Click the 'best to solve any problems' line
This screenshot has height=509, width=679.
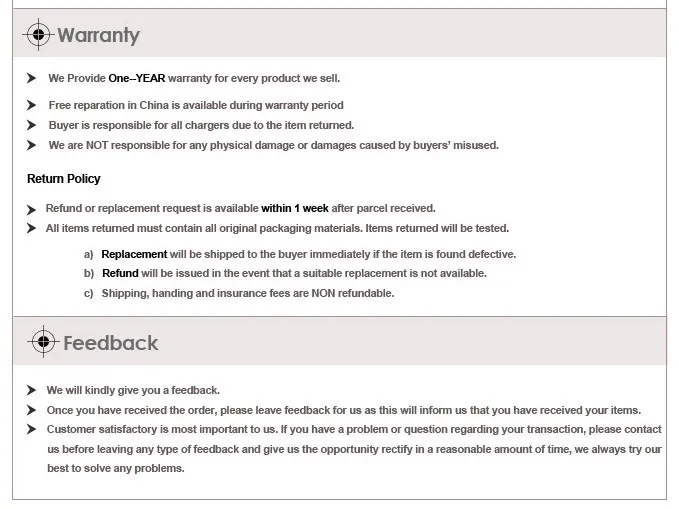point(116,468)
